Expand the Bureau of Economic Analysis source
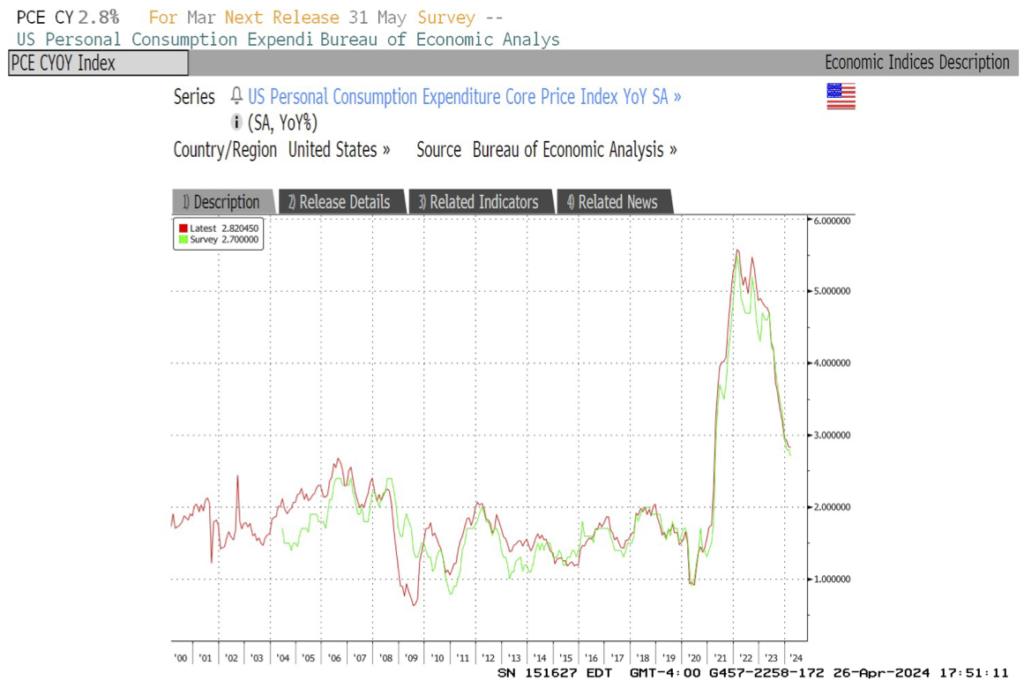 pos(574,150)
